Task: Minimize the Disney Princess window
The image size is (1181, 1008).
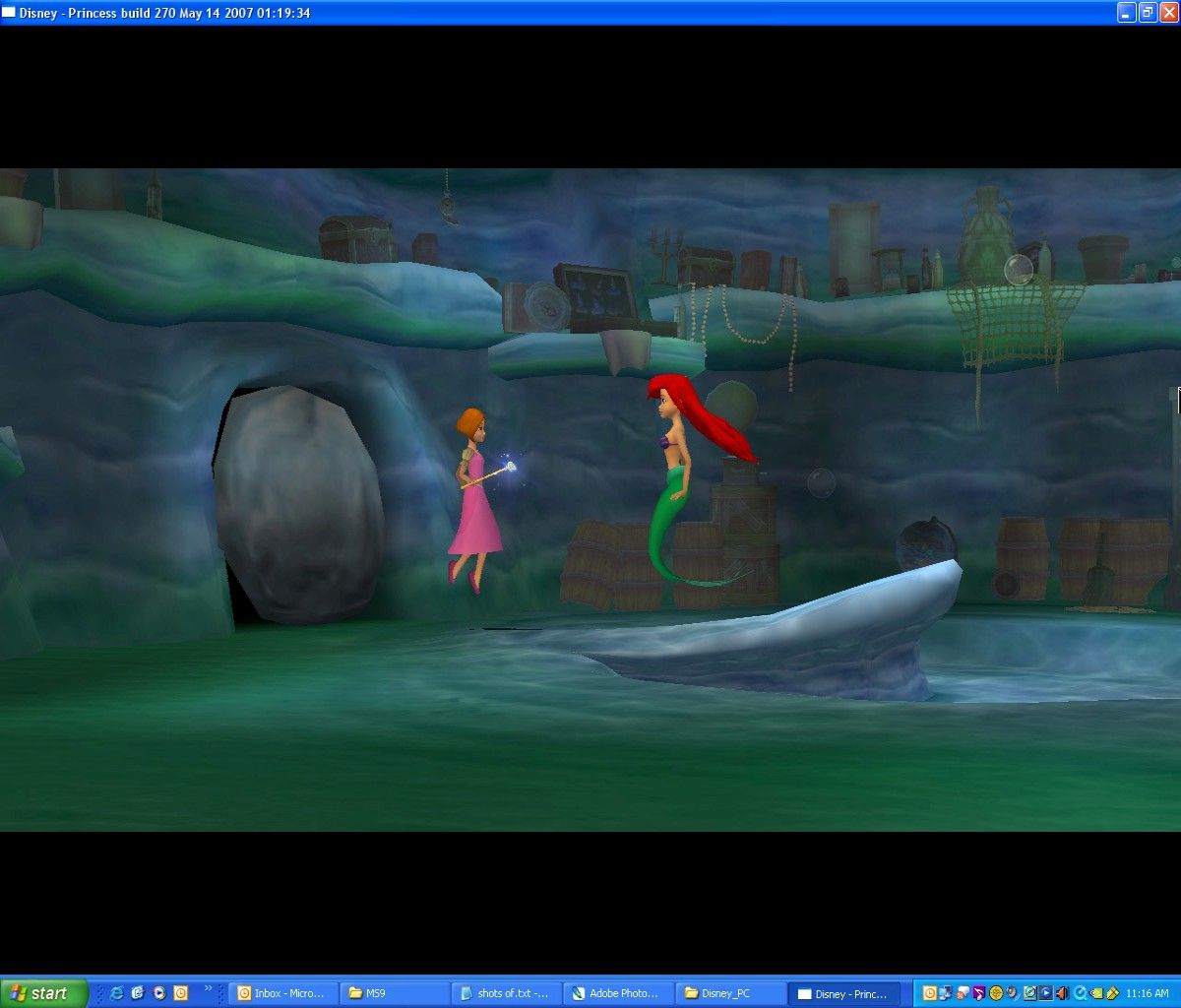Action: 1127,13
